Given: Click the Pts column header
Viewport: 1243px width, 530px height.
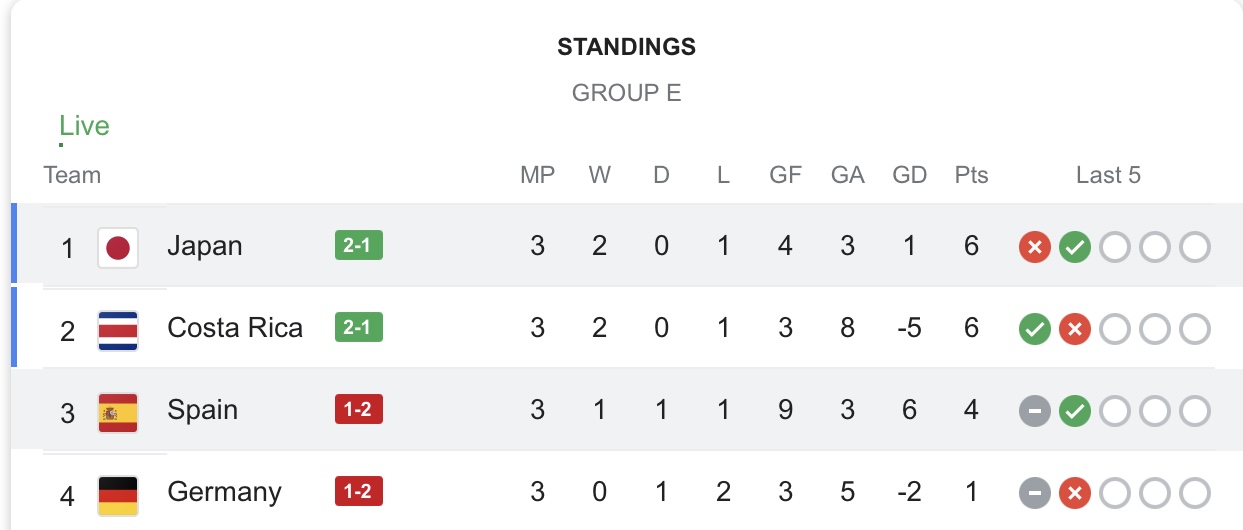Looking at the screenshot, I should click(x=971, y=175).
